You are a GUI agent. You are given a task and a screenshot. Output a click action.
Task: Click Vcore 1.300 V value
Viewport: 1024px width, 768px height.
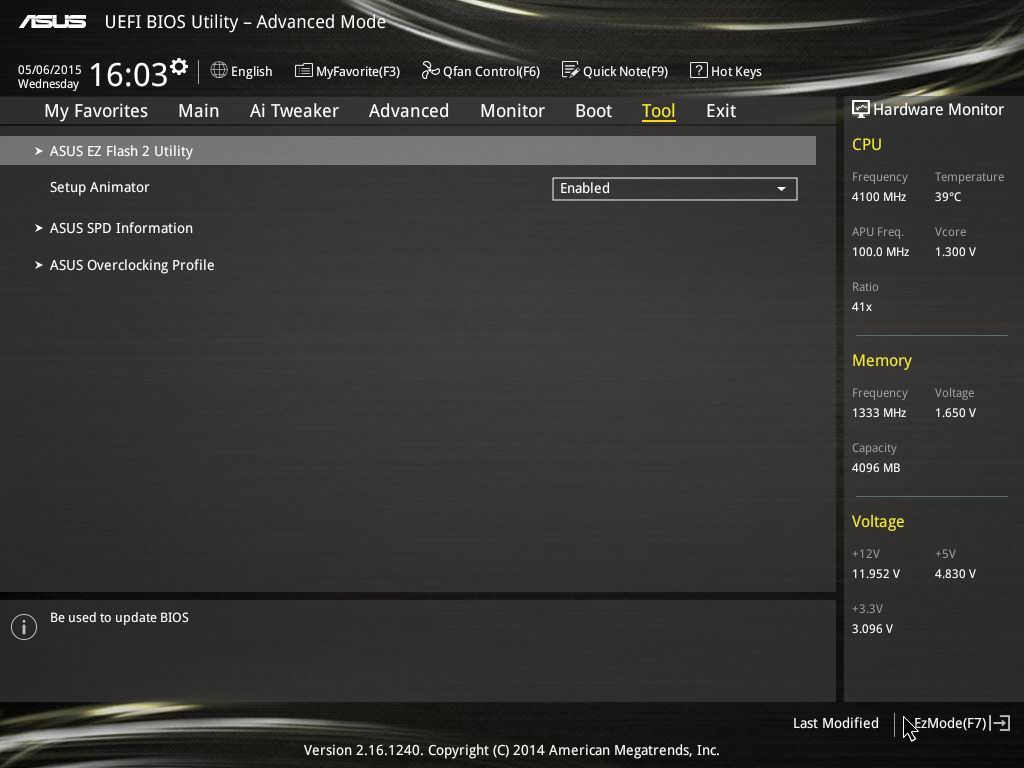click(x=955, y=251)
